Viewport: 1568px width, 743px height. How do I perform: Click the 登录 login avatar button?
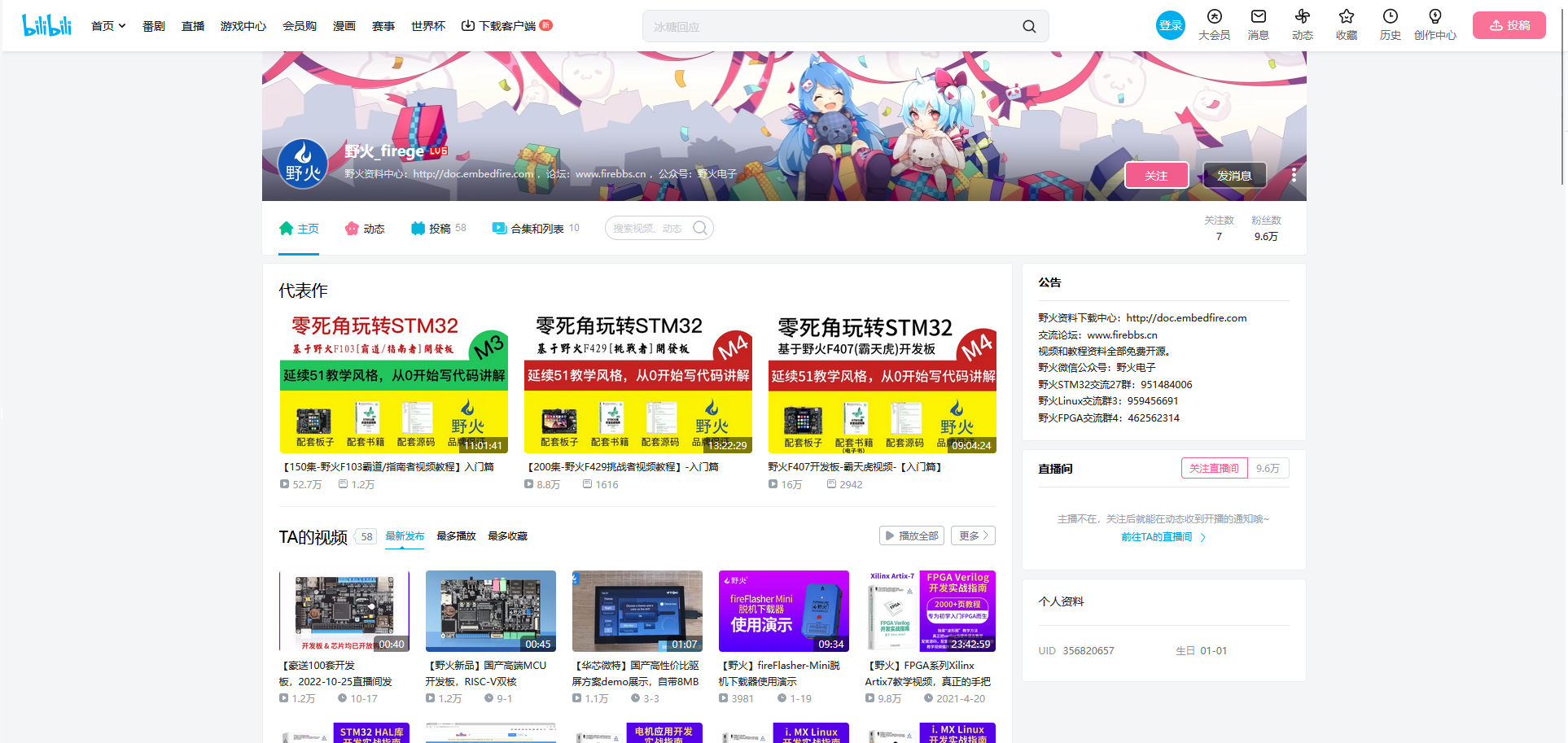click(1171, 25)
